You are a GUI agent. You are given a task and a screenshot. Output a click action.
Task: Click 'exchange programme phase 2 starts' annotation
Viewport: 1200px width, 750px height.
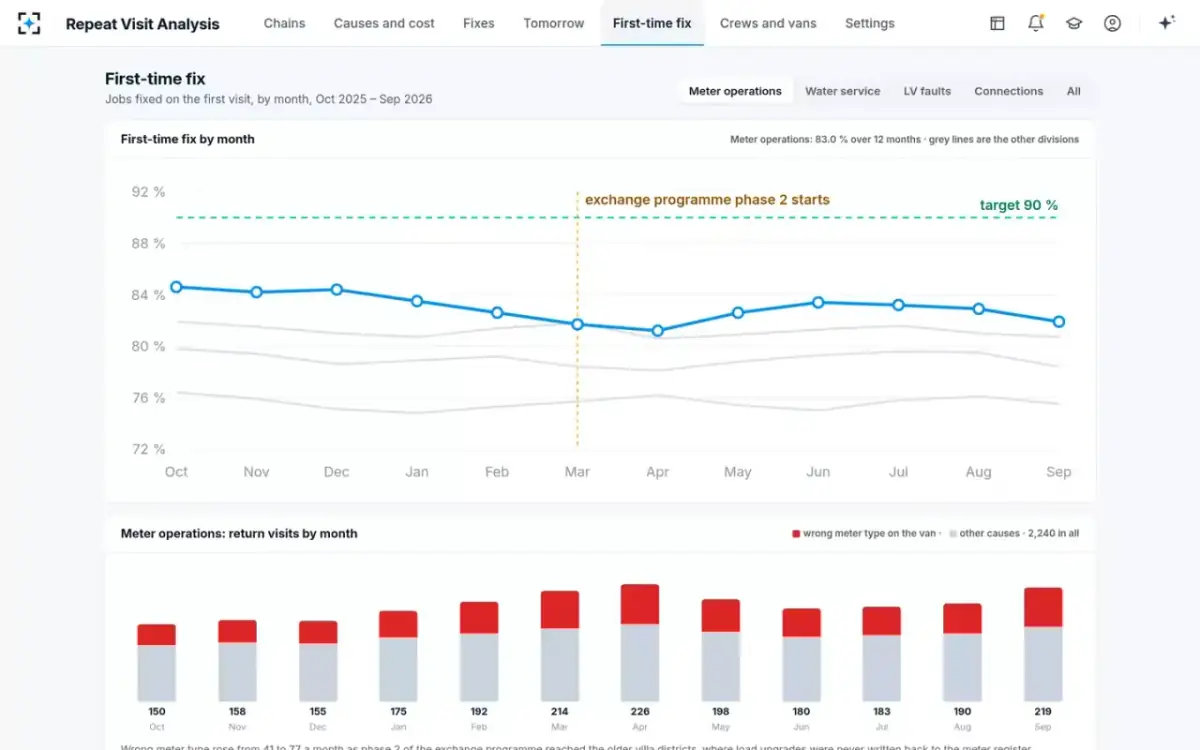tap(707, 200)
